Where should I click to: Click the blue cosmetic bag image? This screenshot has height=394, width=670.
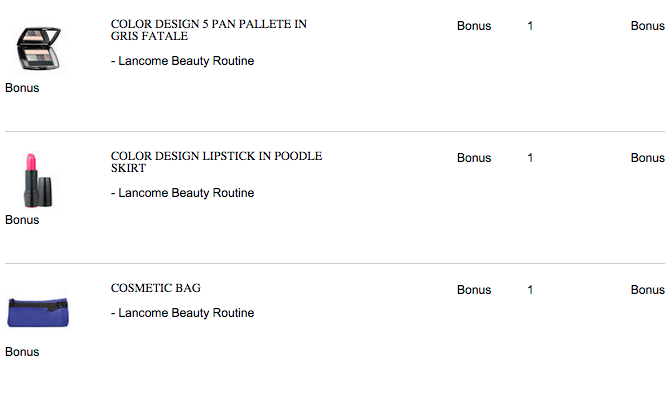38,313
